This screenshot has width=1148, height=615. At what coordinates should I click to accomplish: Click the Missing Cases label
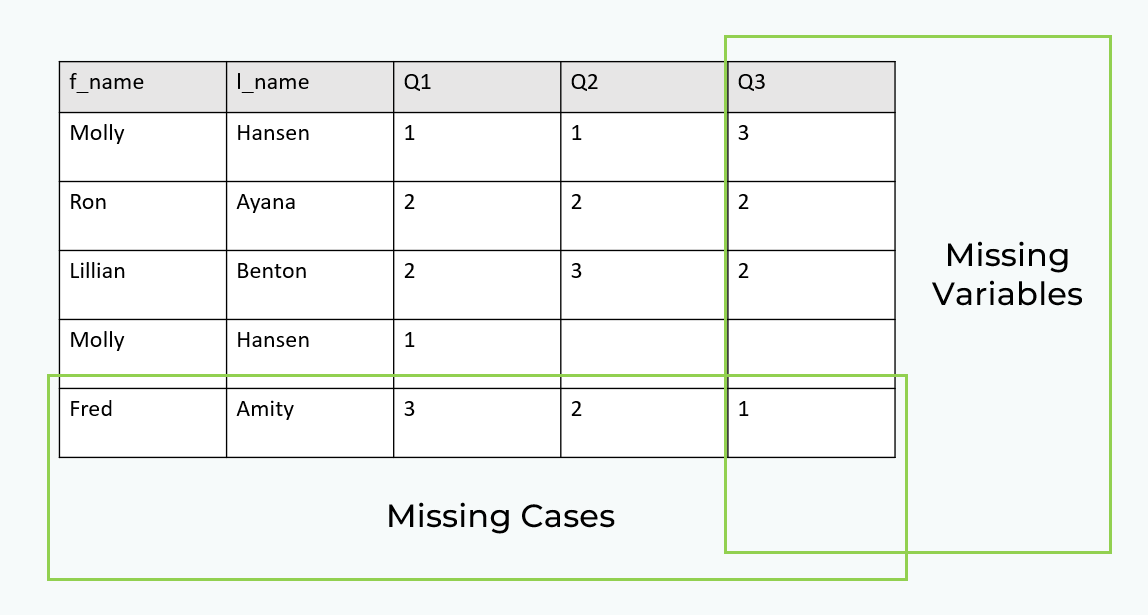coord(500,516)
